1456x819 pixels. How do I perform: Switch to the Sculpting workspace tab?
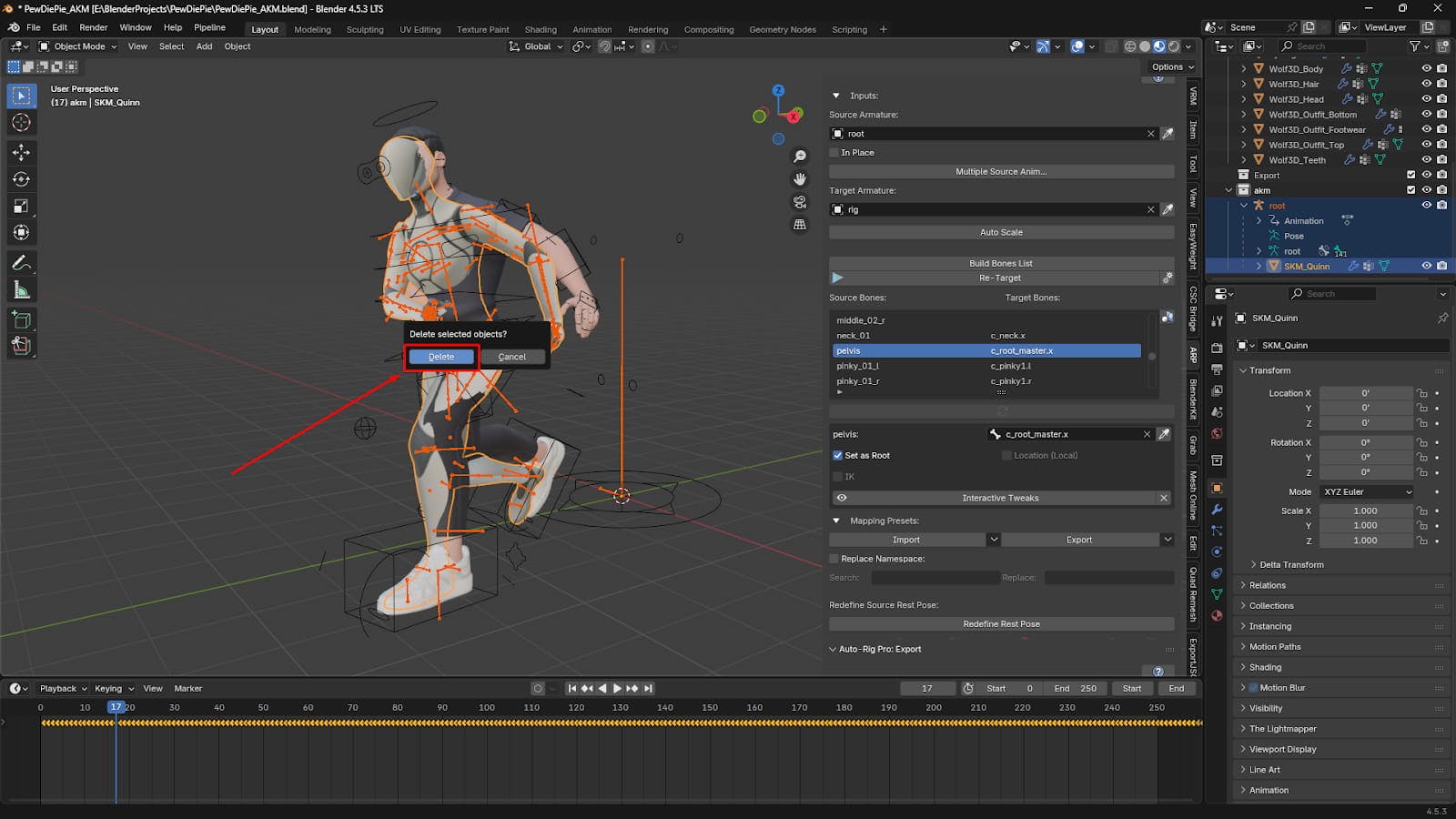point(365,29)
